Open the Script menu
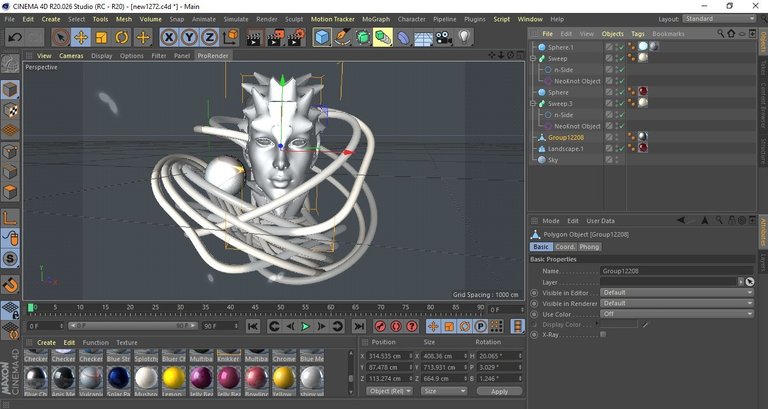768x409 pixels. (x=502, y=19)
